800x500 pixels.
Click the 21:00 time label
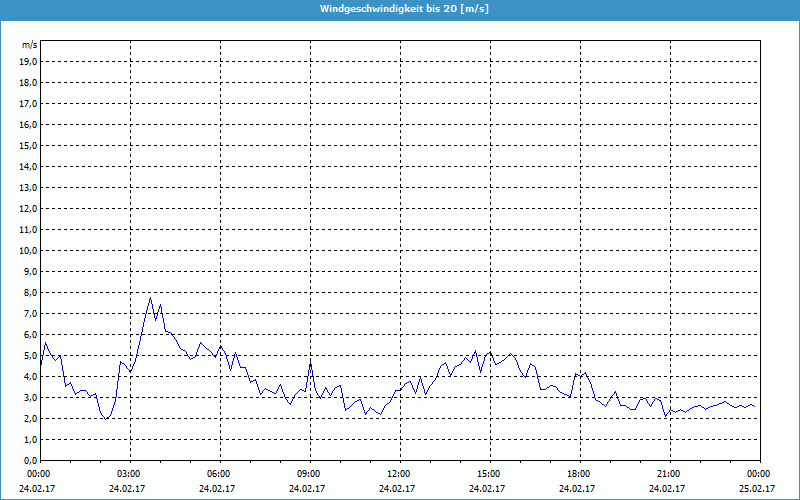pos(668,473)
